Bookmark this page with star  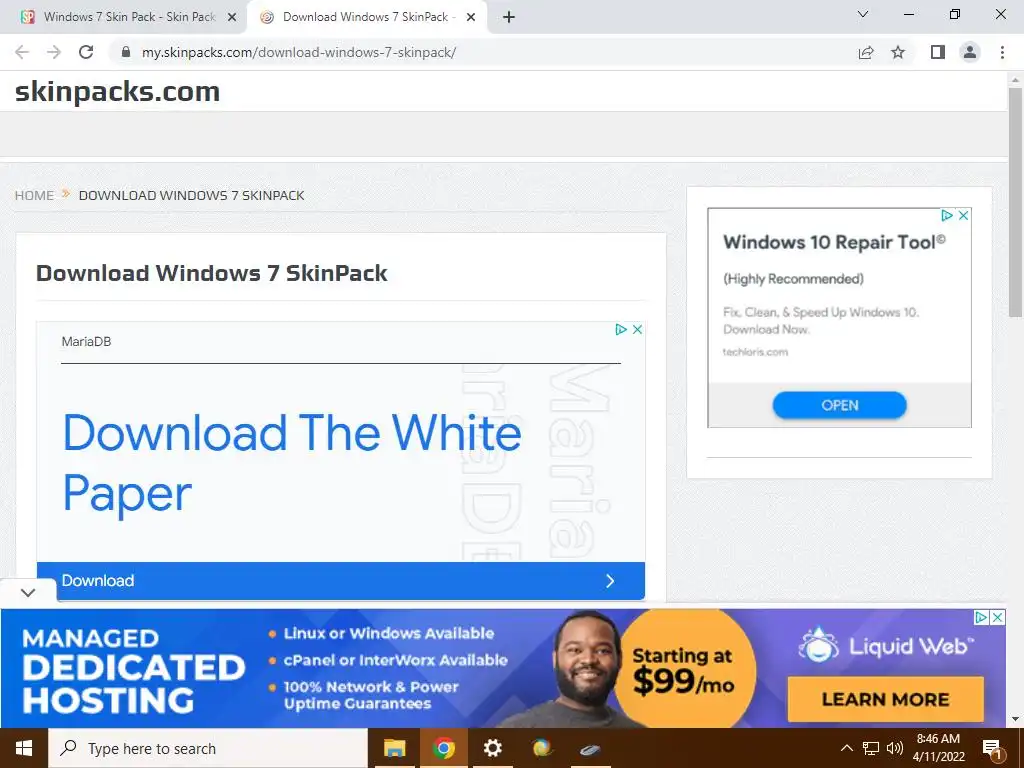coord(898,52)
